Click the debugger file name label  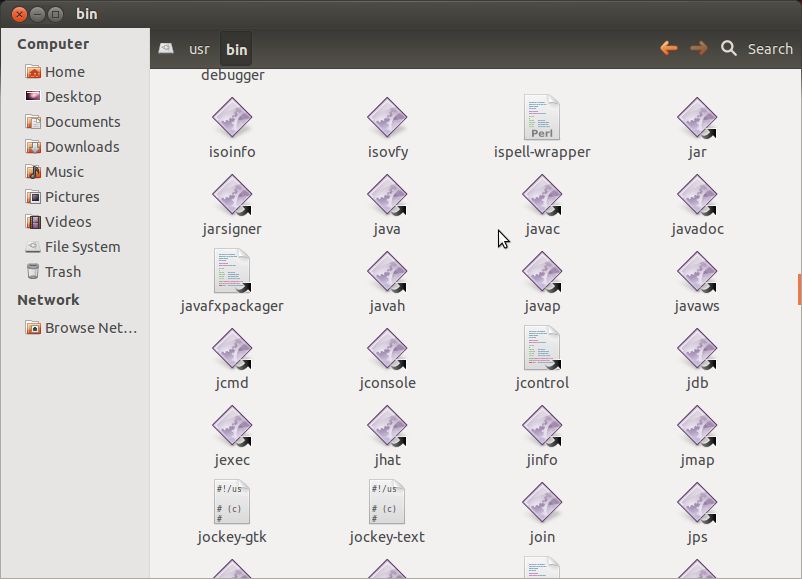click(x=233, y=75)
